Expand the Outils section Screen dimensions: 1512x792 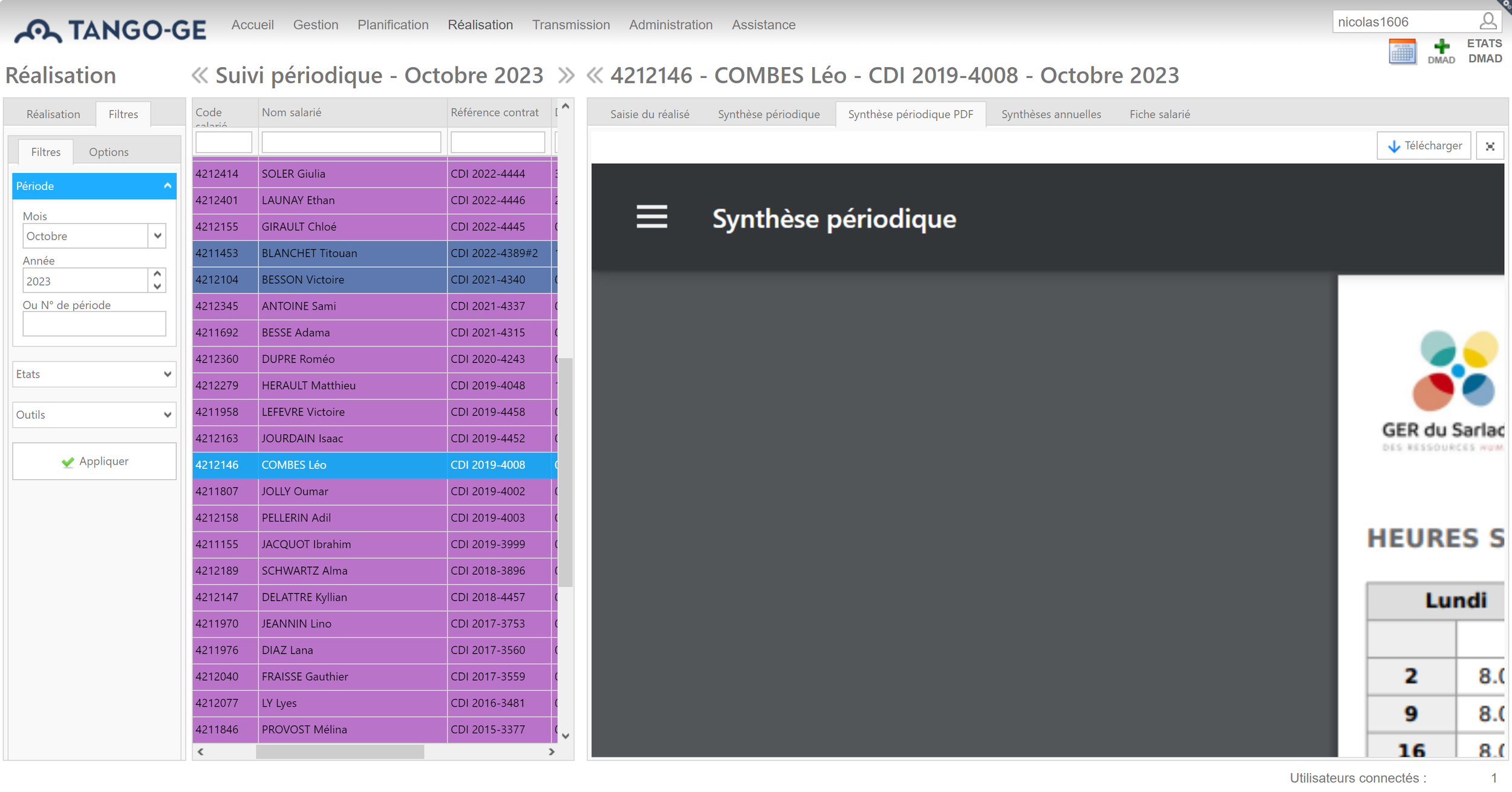(x=94, y=415)
